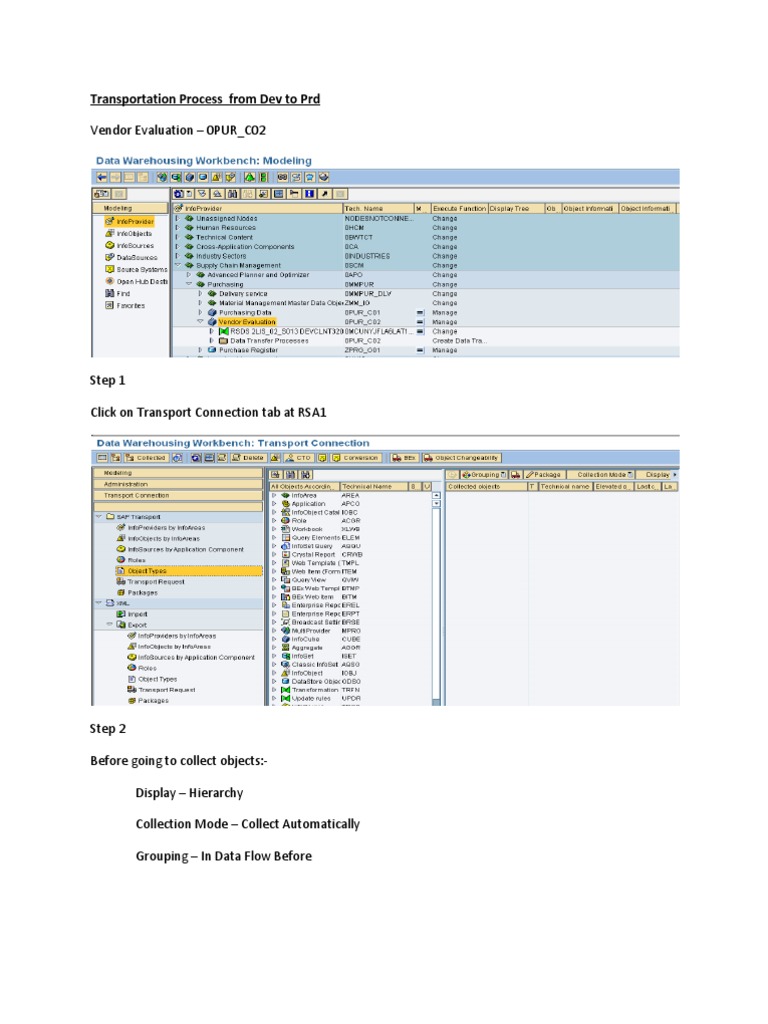Collapse the XML Export node
This screenshot has height=1024, width=768.
click(110, 625)
